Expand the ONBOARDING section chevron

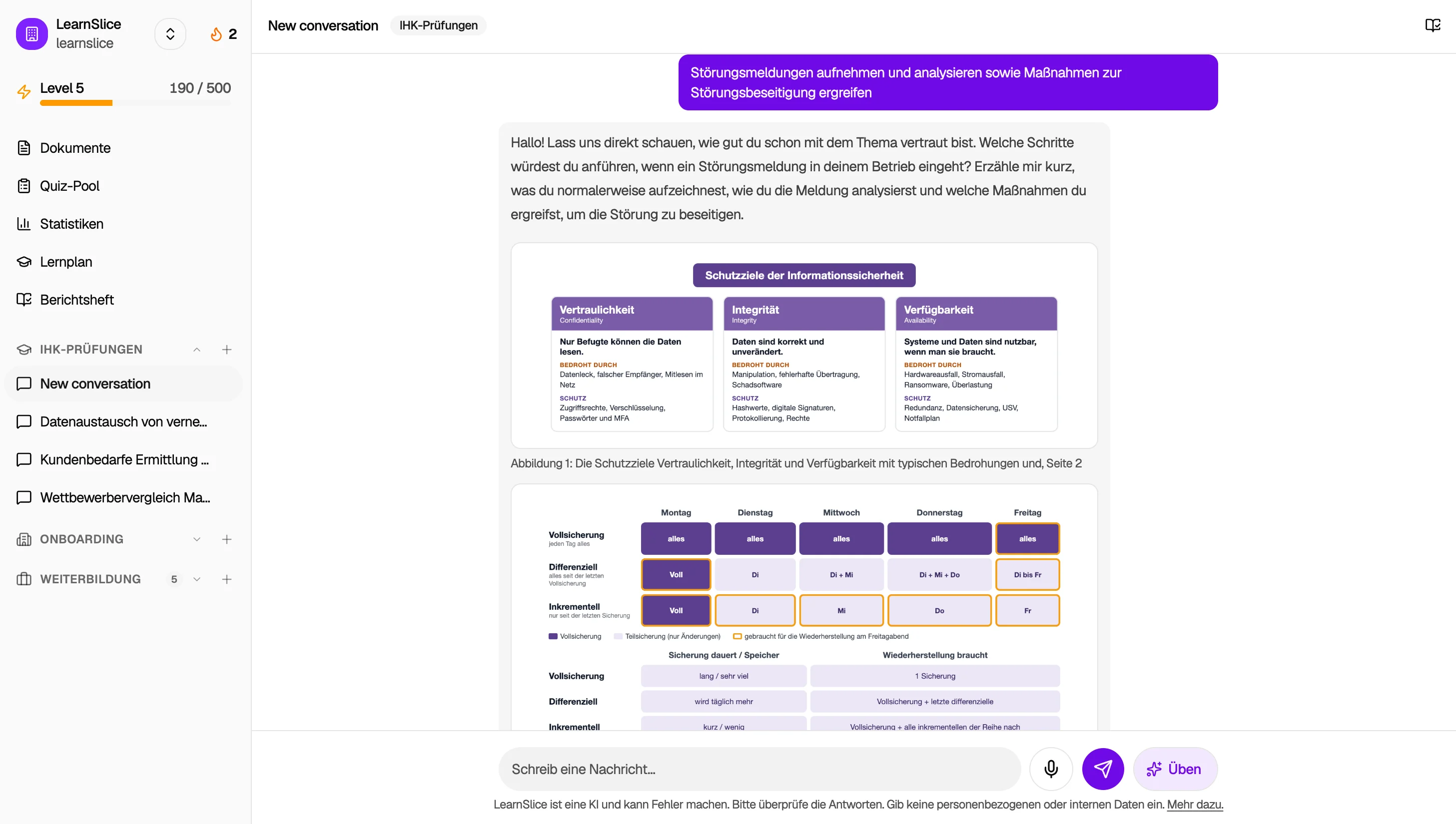pos(197,539)
